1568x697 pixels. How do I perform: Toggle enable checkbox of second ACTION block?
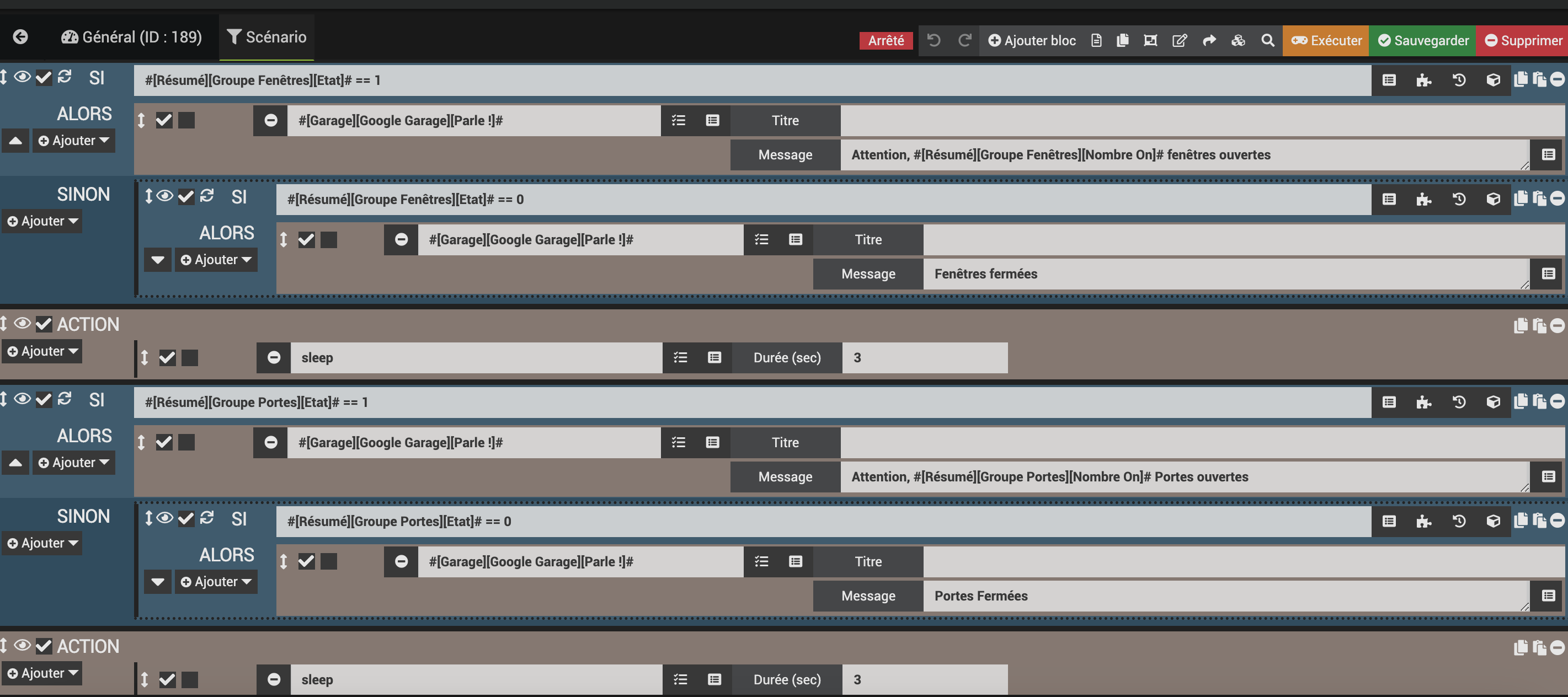point(44,646)
